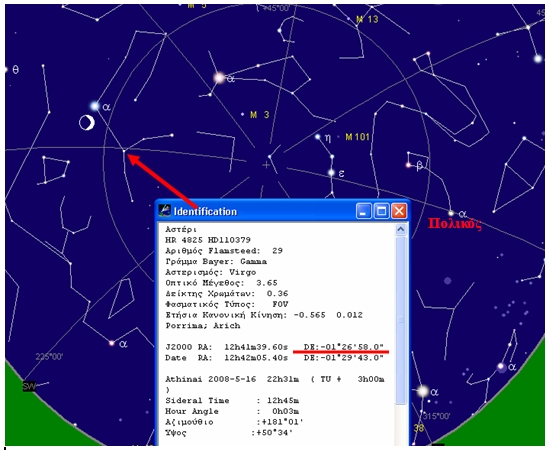Click the SW compass direction label
The width and height of the screenshot is (550, 450).
29,387
